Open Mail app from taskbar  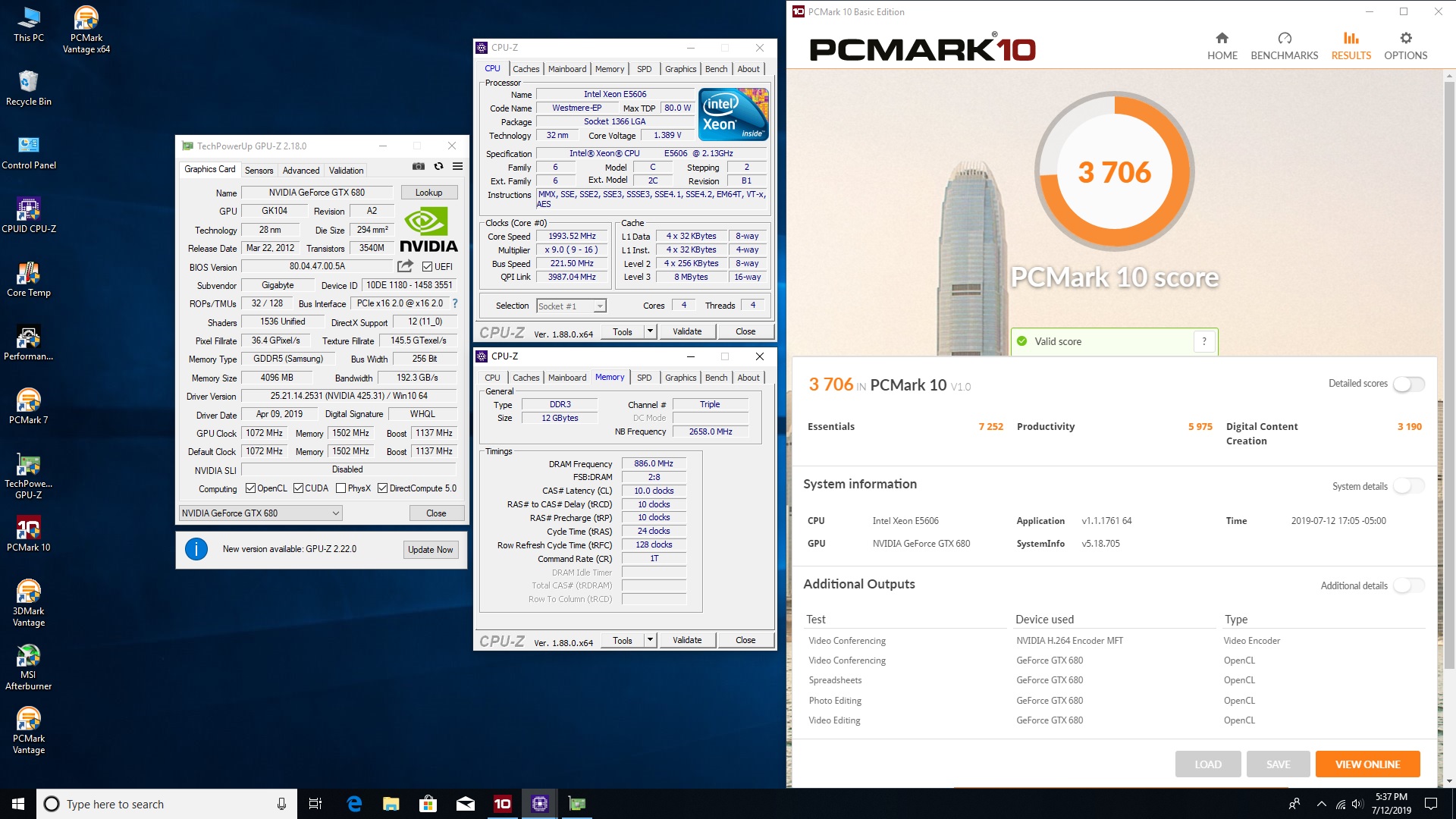(x=466, y=804)
